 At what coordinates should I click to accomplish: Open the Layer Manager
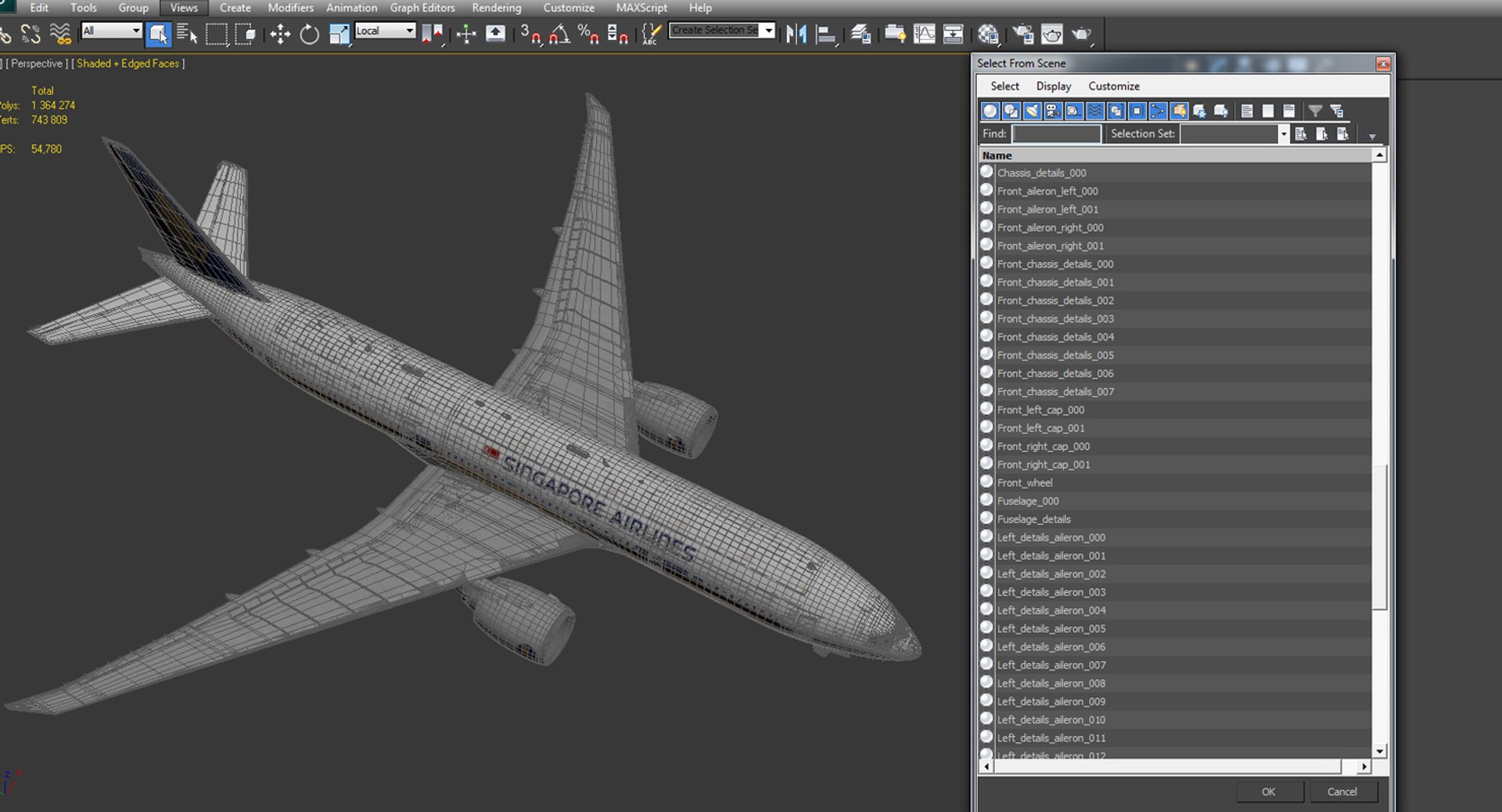tap(861, 34)
